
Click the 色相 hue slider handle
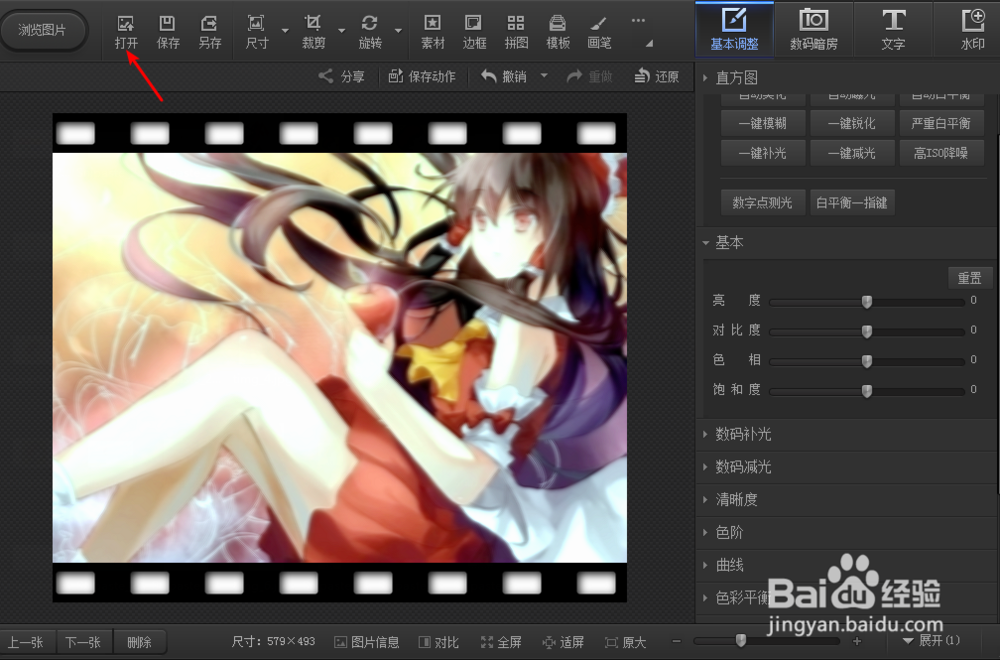pos(867,361)
